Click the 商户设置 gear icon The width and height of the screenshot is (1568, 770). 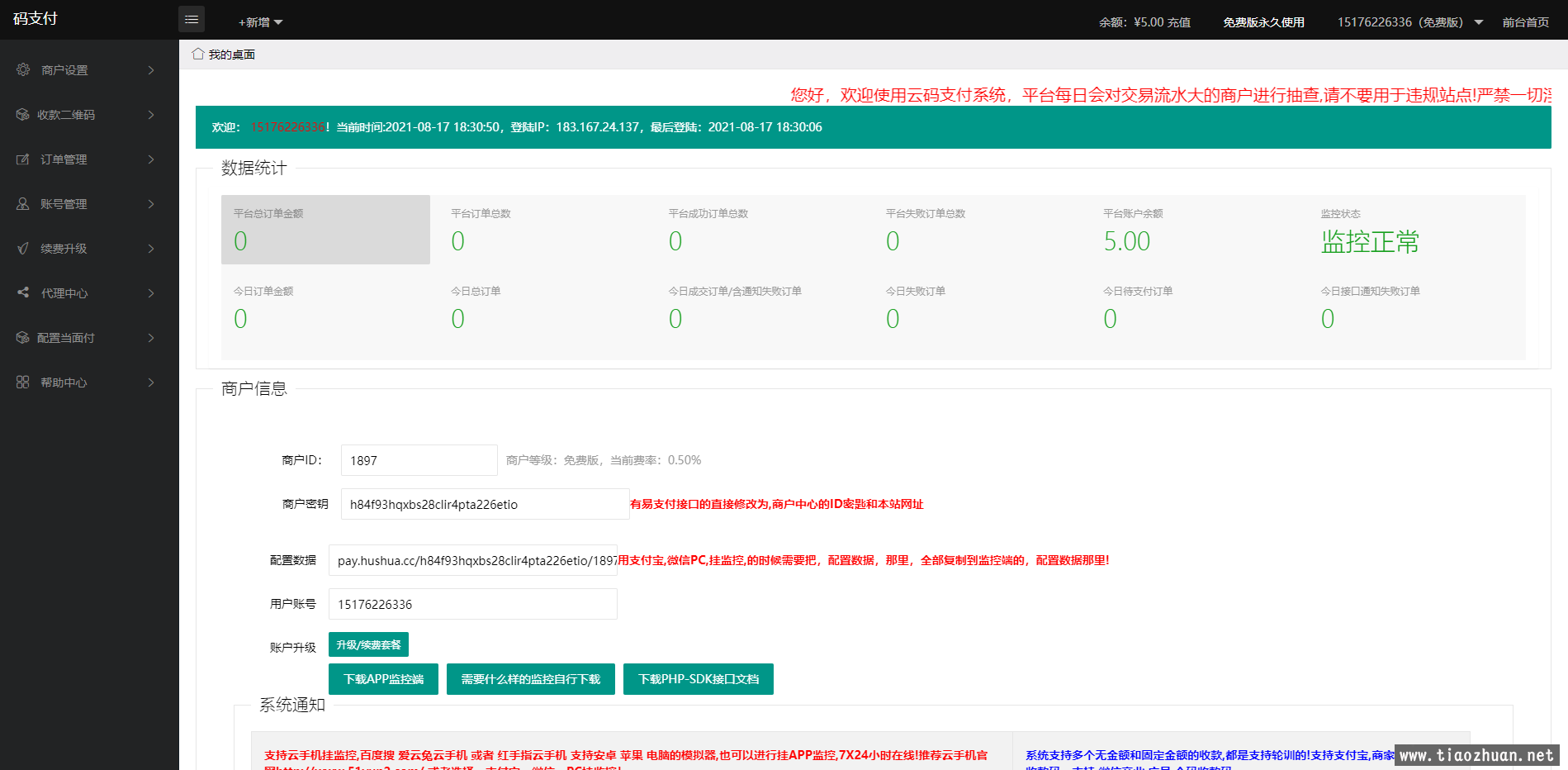[x=23, y=69]
